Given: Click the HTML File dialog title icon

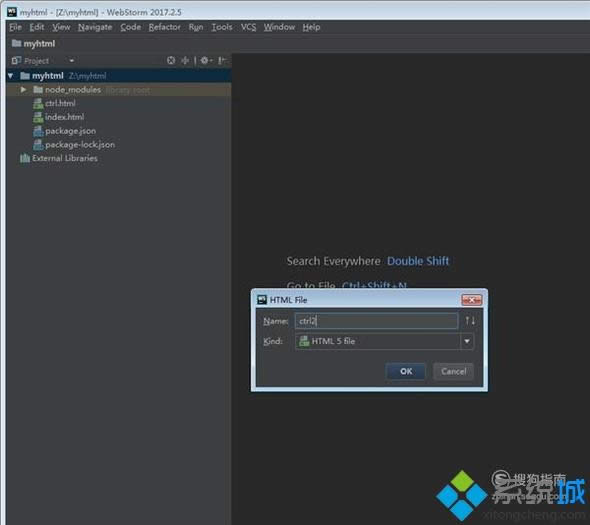Looking at the screenshot, I should coord(262,300).
